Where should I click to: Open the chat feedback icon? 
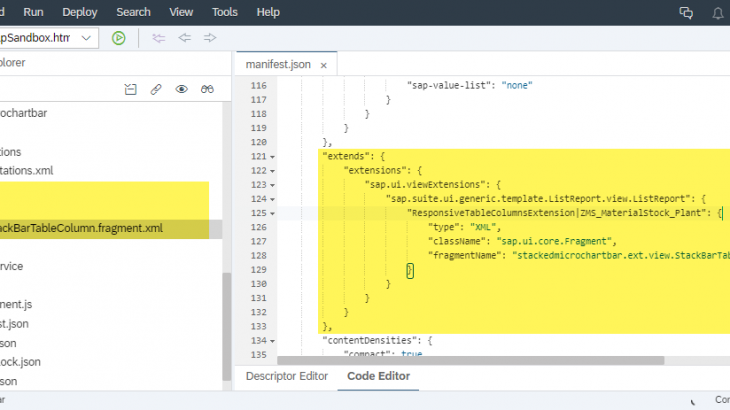pyautogui.click(x=686, y=13)
